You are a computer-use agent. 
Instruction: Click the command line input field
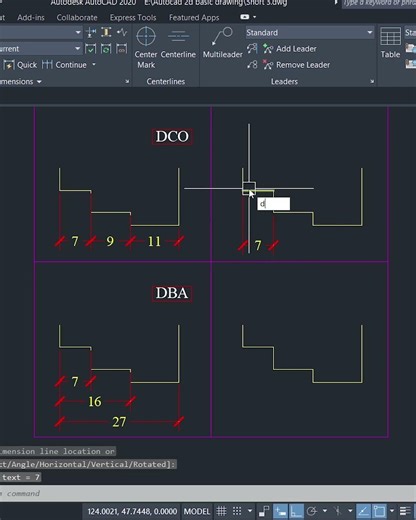pos(208,493)
